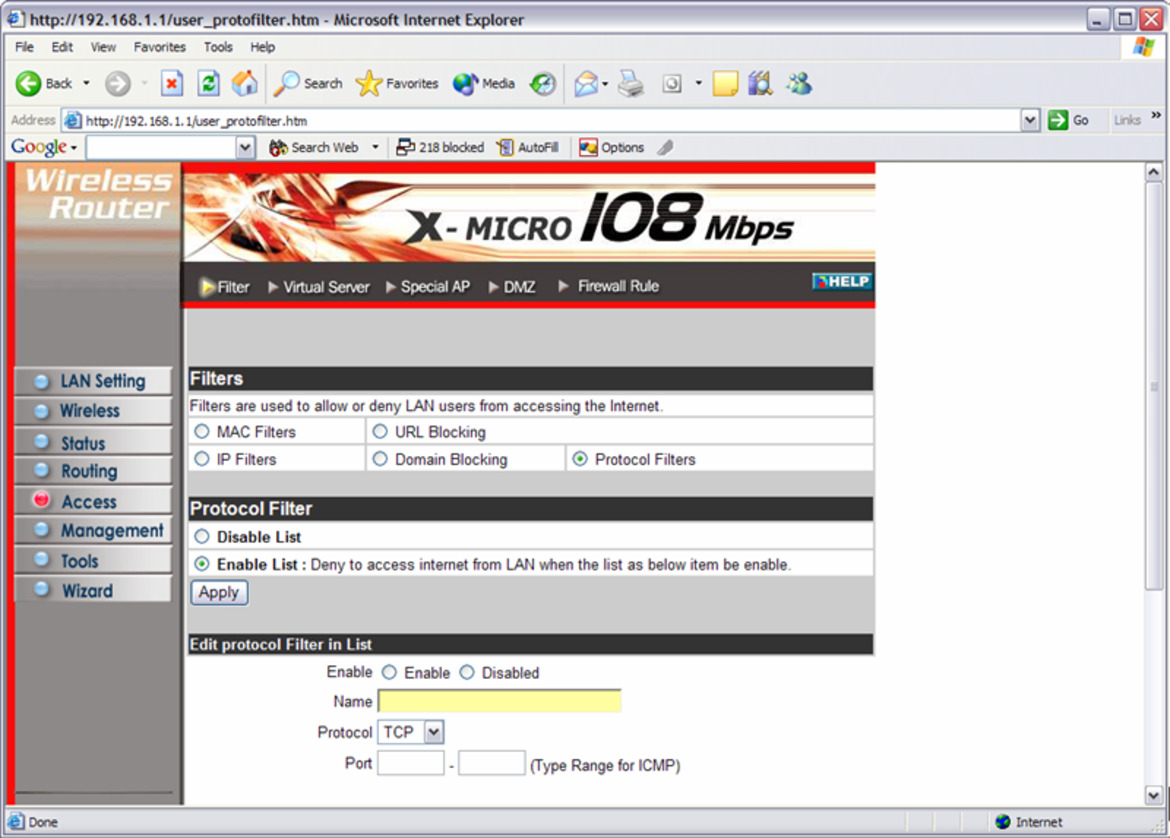
Task: Select the Domain Blocking radio button
Action: [380, 459]
